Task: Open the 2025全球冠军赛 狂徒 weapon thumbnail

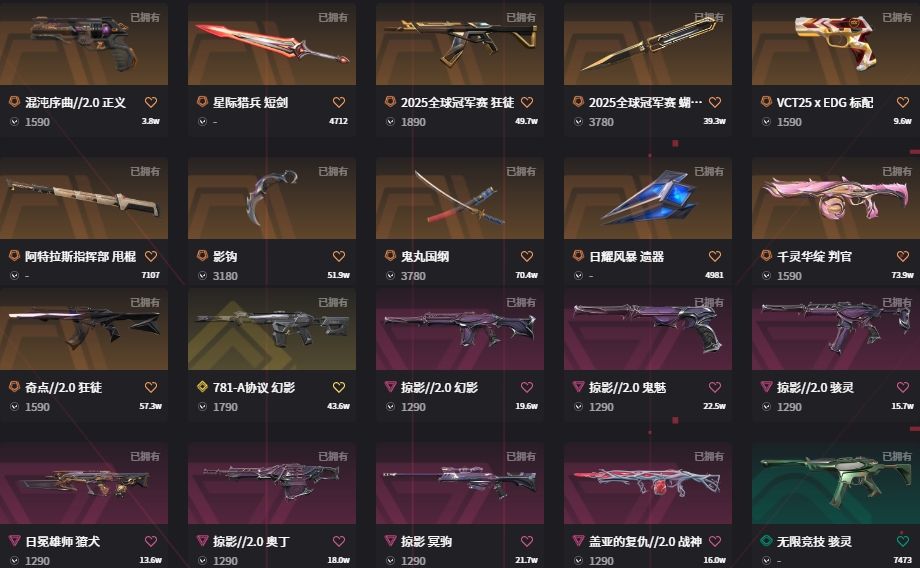Action: (459, 44)
